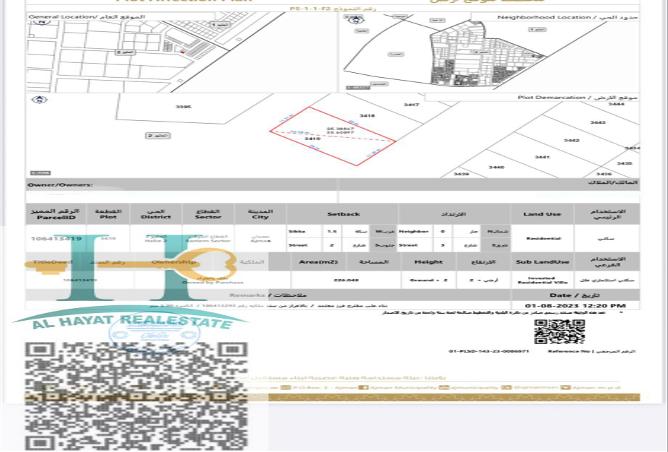Click the Neighborhood Location map thumbnail
This screenshot has width=668, height=452.
click(x=489, y=53)
